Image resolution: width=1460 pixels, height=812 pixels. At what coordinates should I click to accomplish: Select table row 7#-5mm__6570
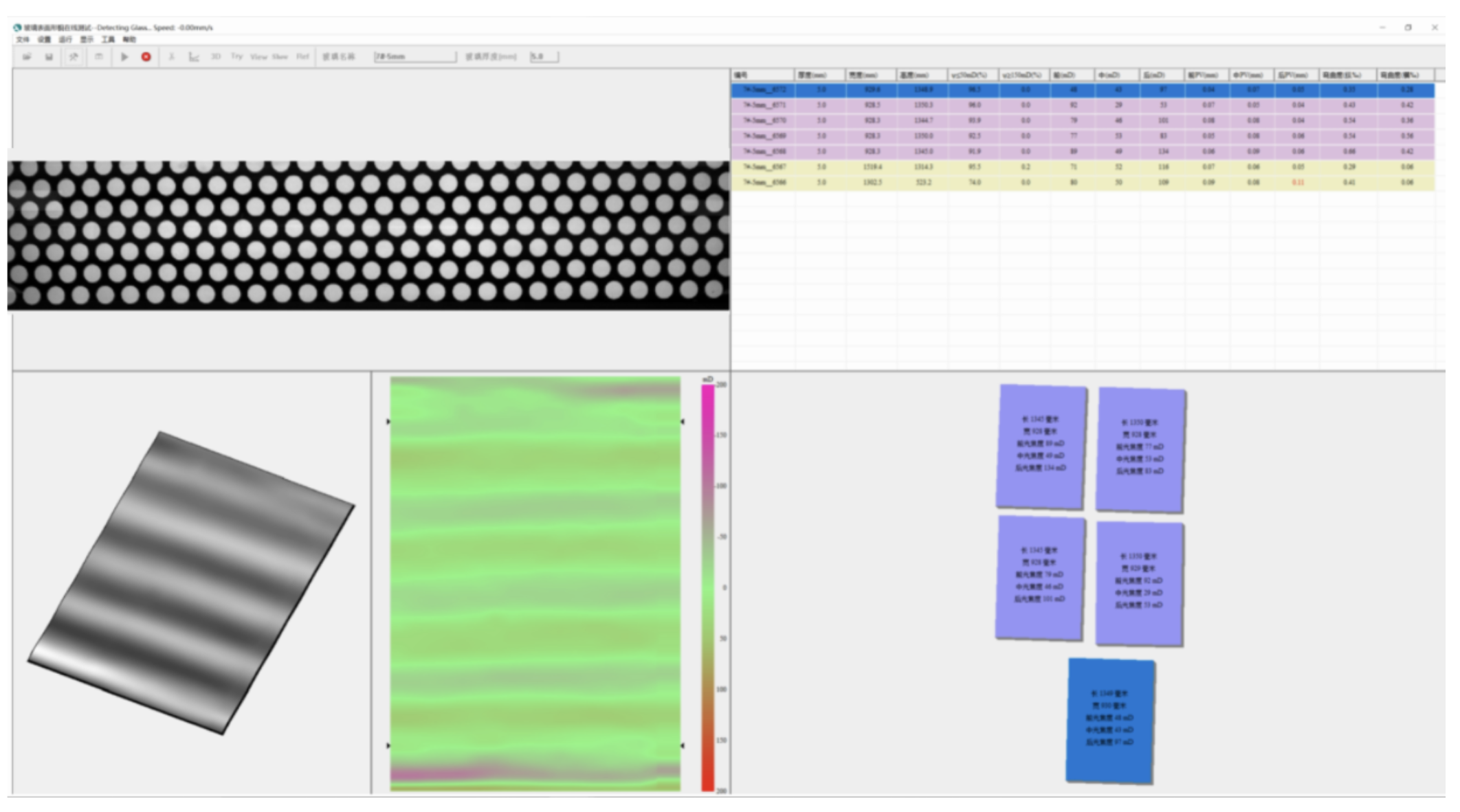1083,120
